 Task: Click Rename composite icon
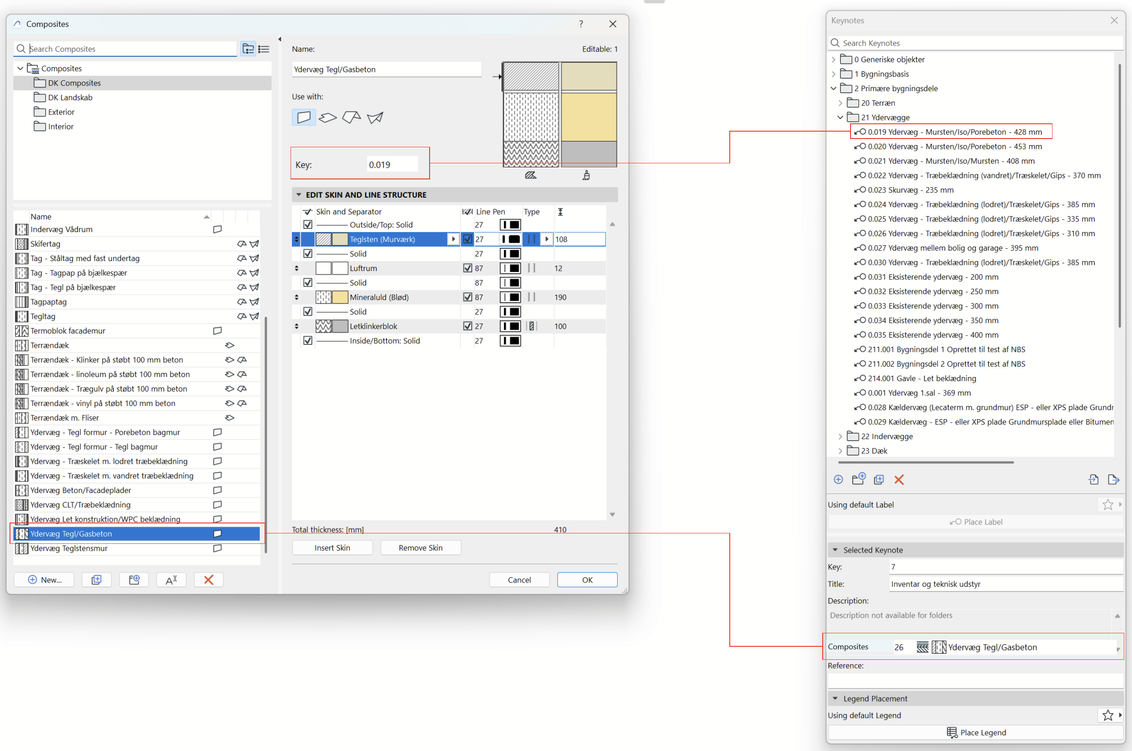coord(171,580)
